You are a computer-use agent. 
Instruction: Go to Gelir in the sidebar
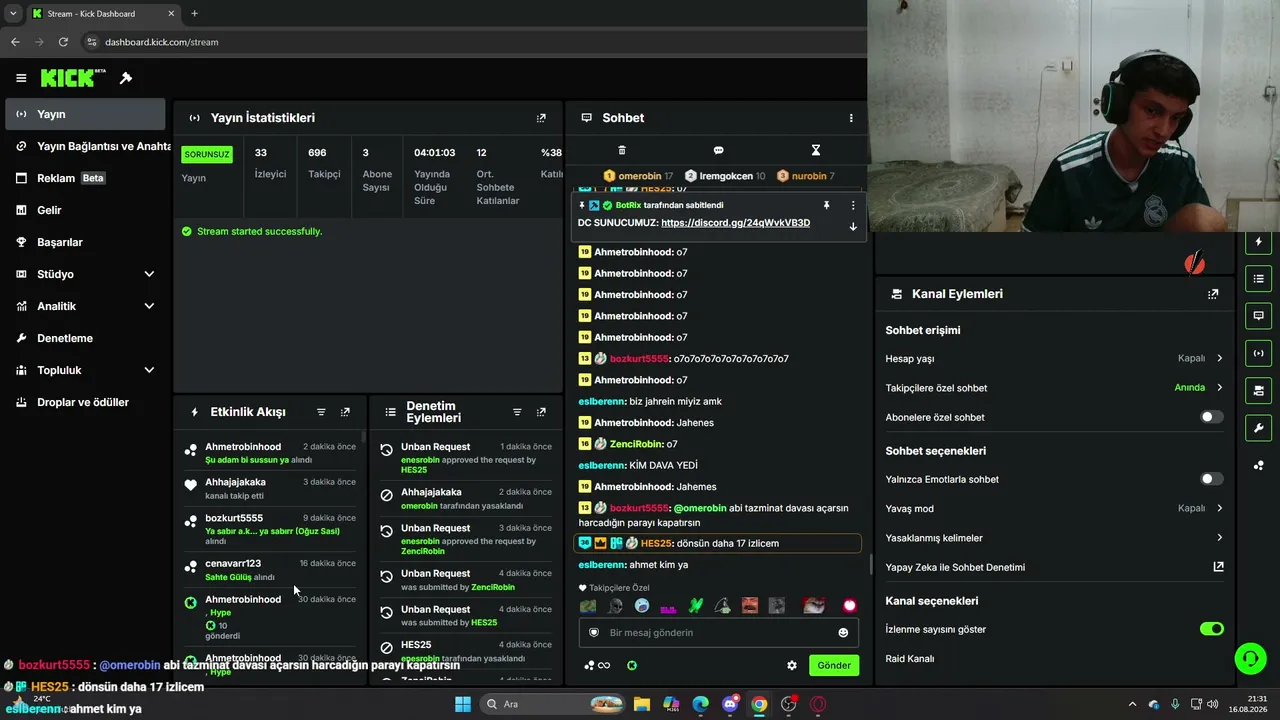pyautogui.click(x=86, y=210)
